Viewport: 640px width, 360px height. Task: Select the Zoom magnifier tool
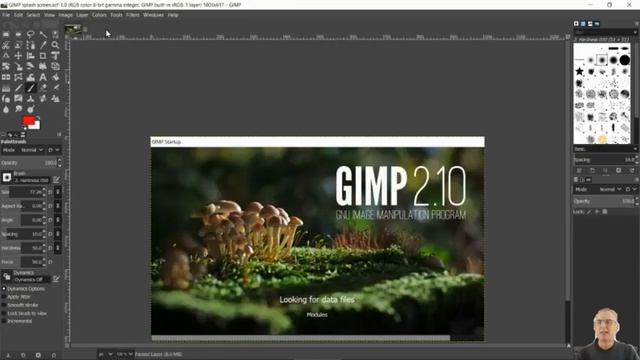coord(55,45)
